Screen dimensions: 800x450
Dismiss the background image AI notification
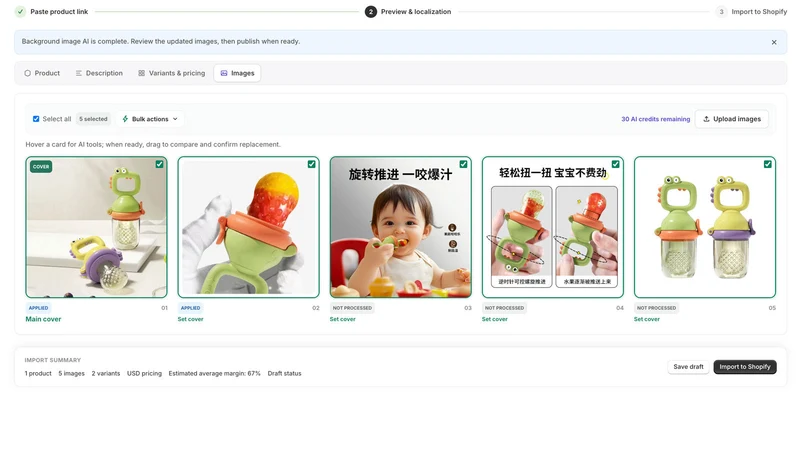point(774,42)
